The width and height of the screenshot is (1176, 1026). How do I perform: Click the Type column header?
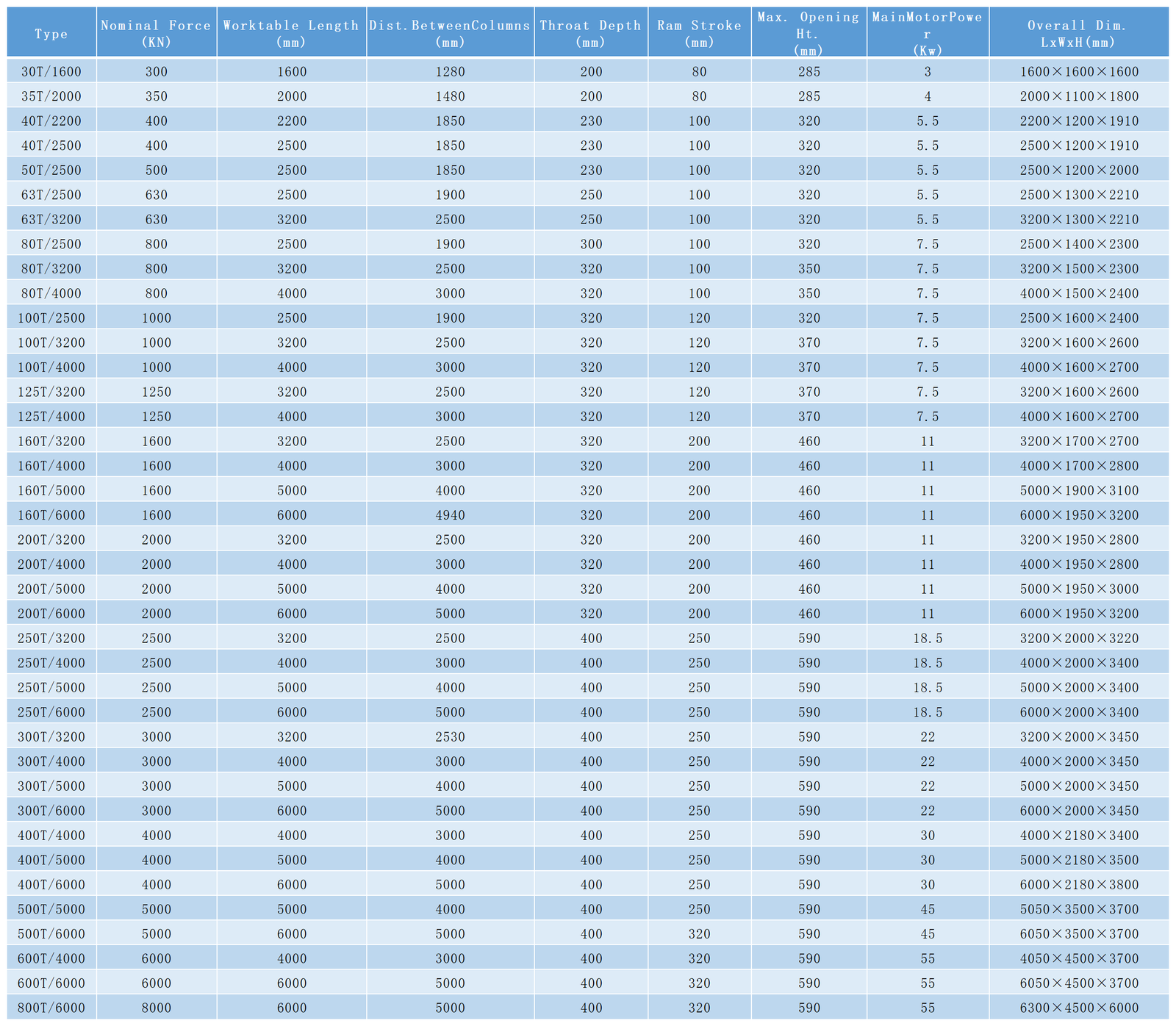point(51,34)
